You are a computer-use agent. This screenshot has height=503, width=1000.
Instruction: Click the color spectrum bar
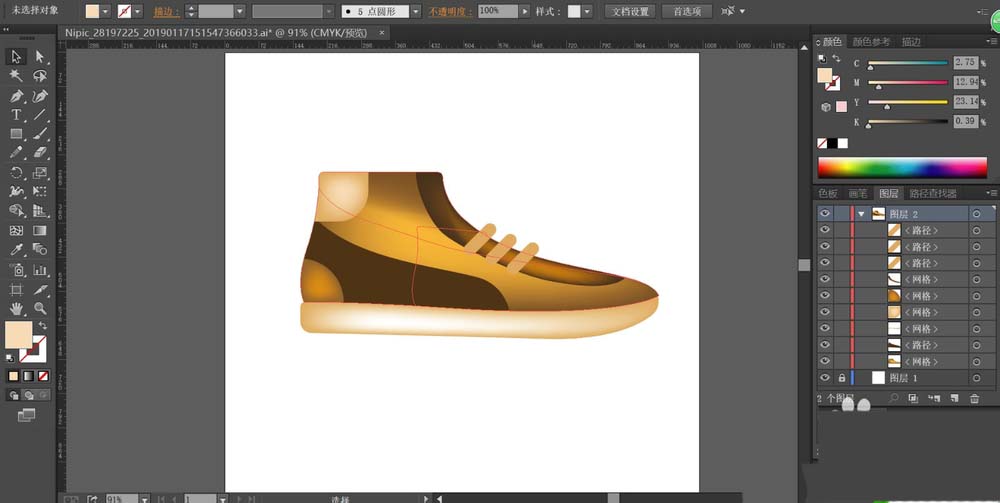[902, 168]
